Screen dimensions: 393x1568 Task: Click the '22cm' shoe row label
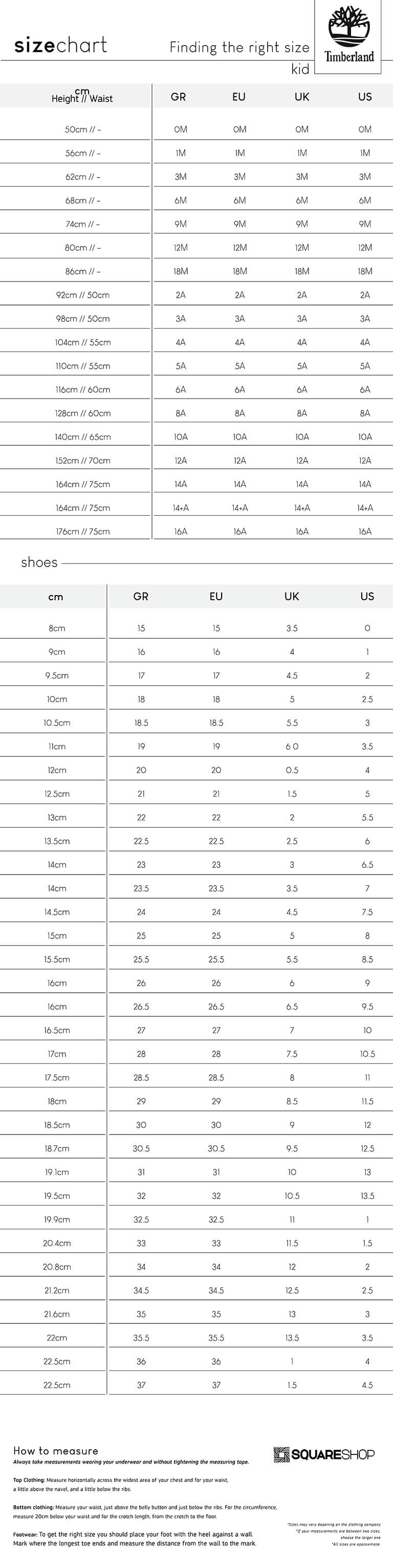click(57, 1338)
